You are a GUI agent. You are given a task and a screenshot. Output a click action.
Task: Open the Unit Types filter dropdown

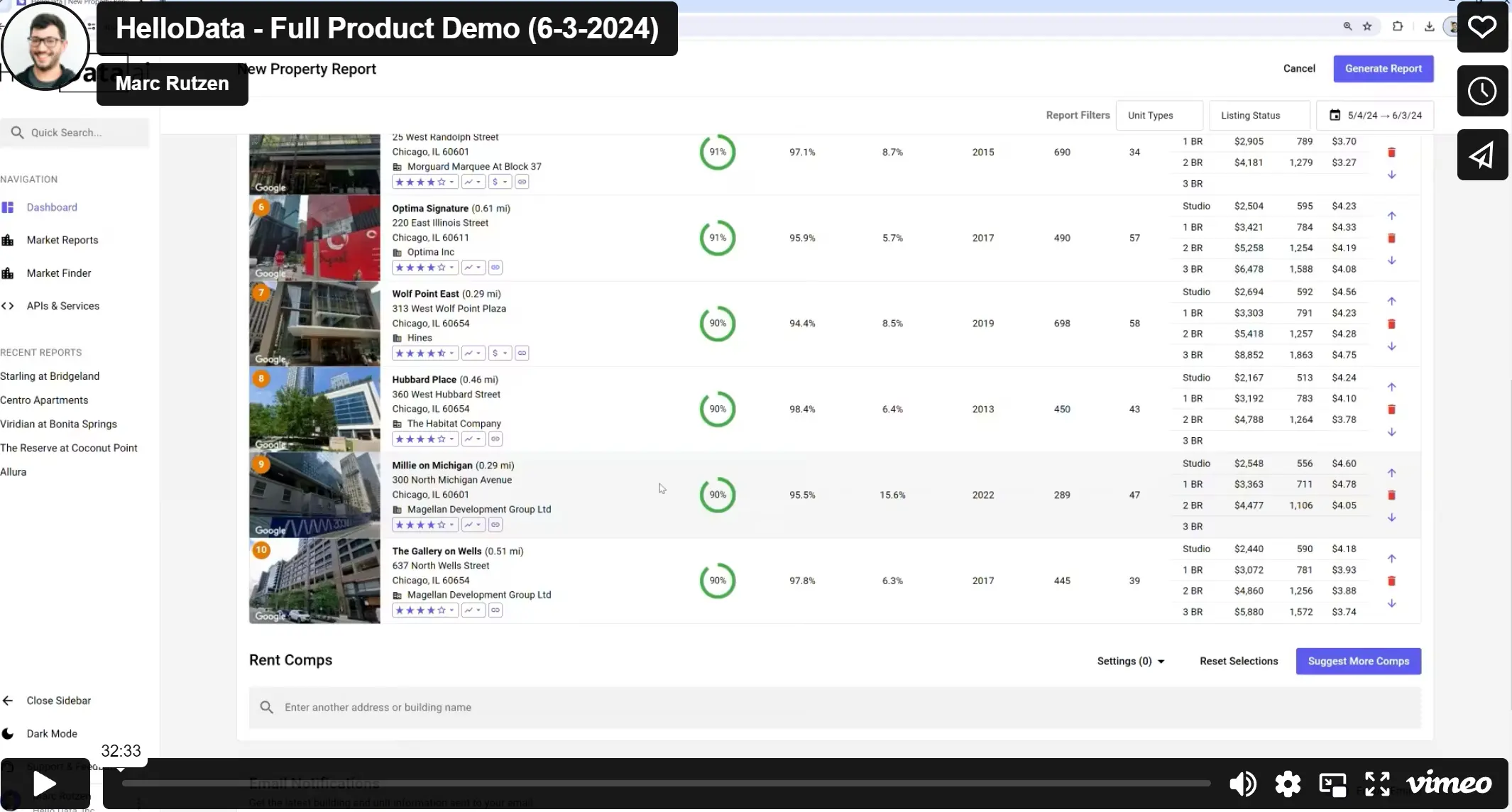1159,115
